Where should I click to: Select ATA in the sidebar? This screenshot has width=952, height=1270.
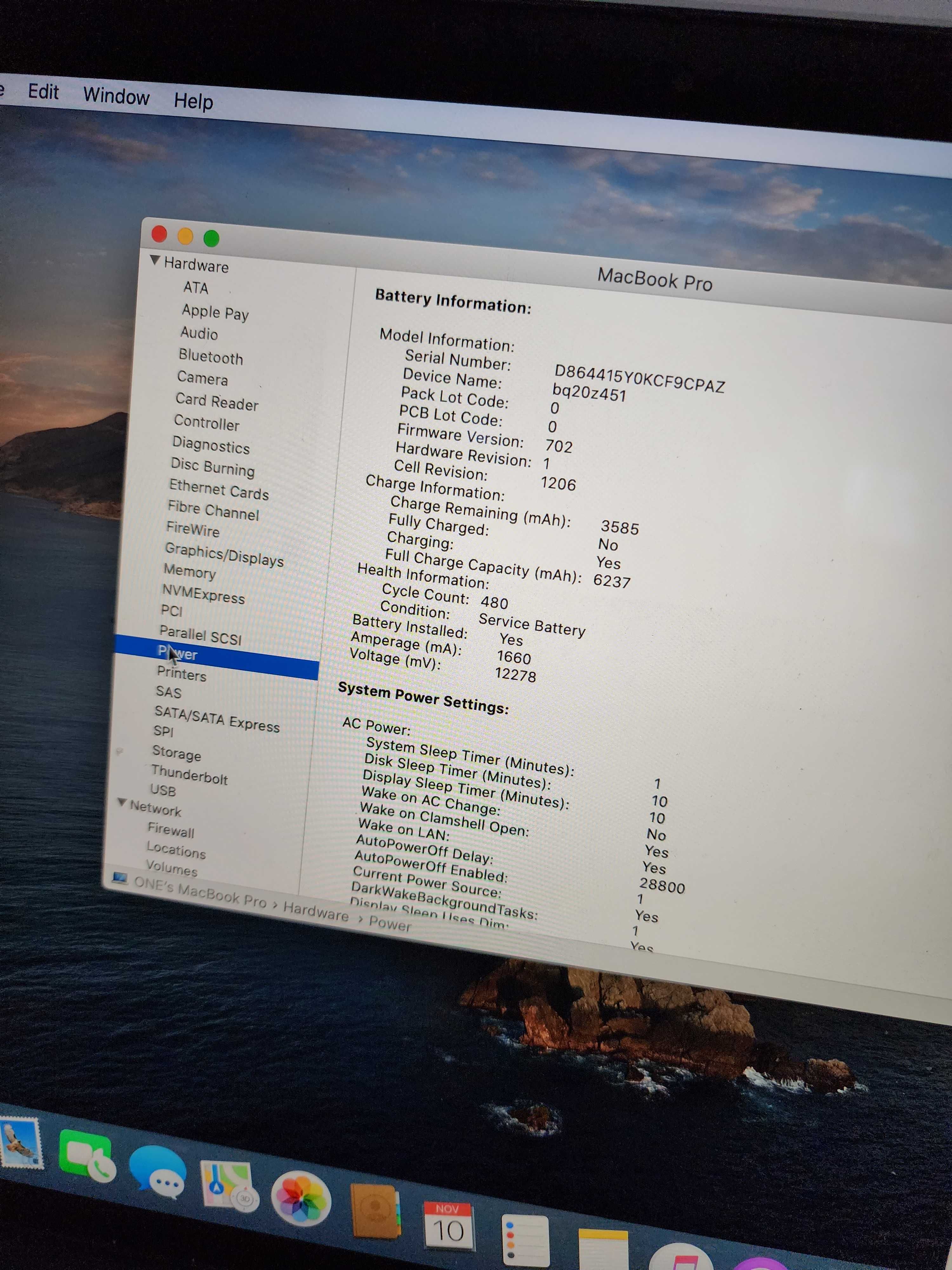196,287
